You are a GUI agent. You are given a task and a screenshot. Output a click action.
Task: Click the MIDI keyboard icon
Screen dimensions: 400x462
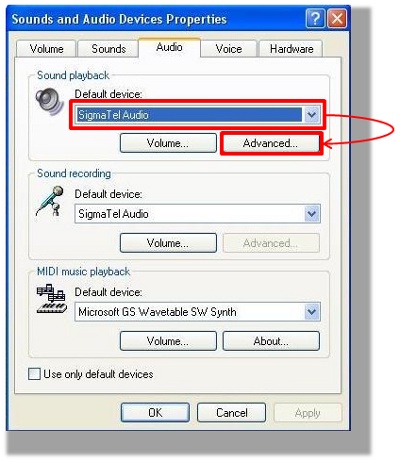[51, 299]
